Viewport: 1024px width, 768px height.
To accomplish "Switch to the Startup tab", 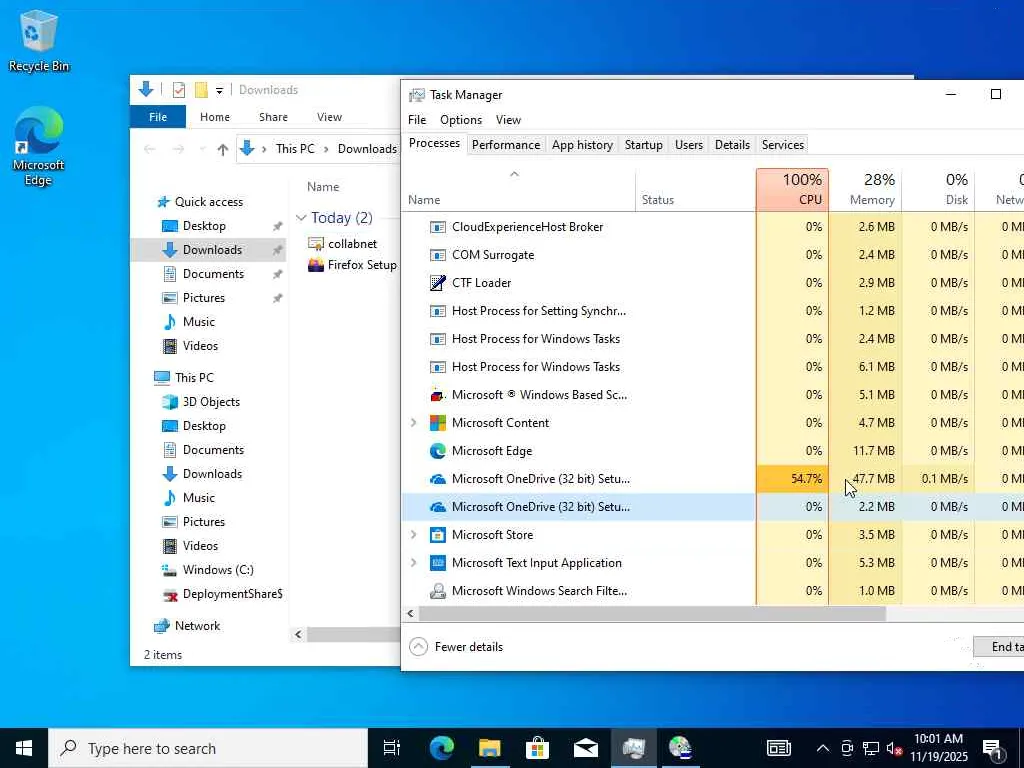I will pos(643,145).
